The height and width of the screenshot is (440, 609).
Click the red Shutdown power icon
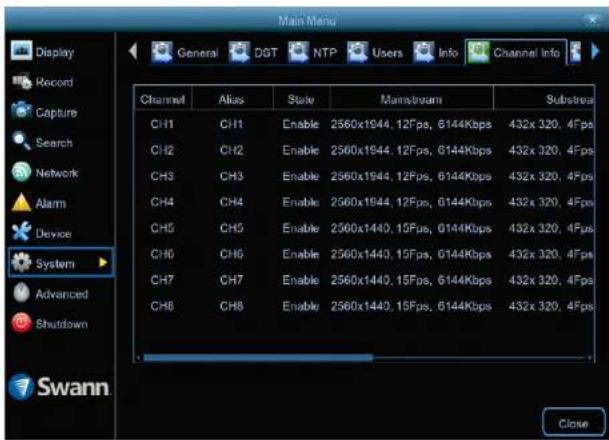(21, 323)
